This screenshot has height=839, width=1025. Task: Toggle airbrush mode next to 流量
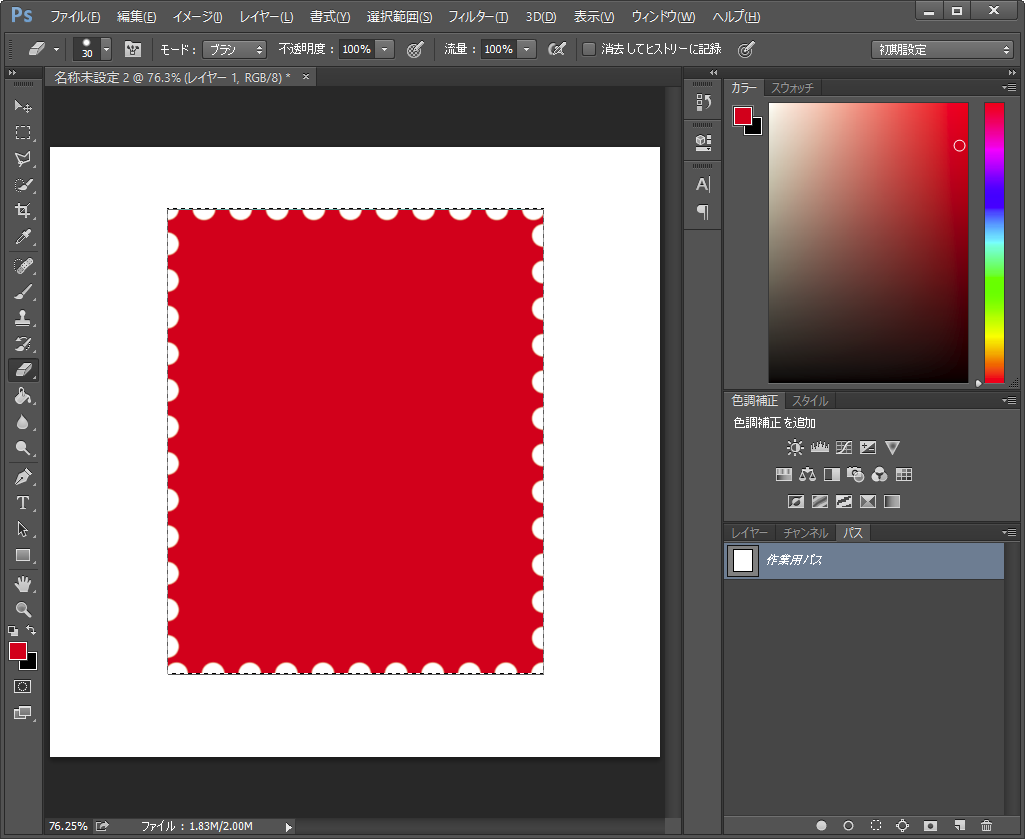pos(558,49)
